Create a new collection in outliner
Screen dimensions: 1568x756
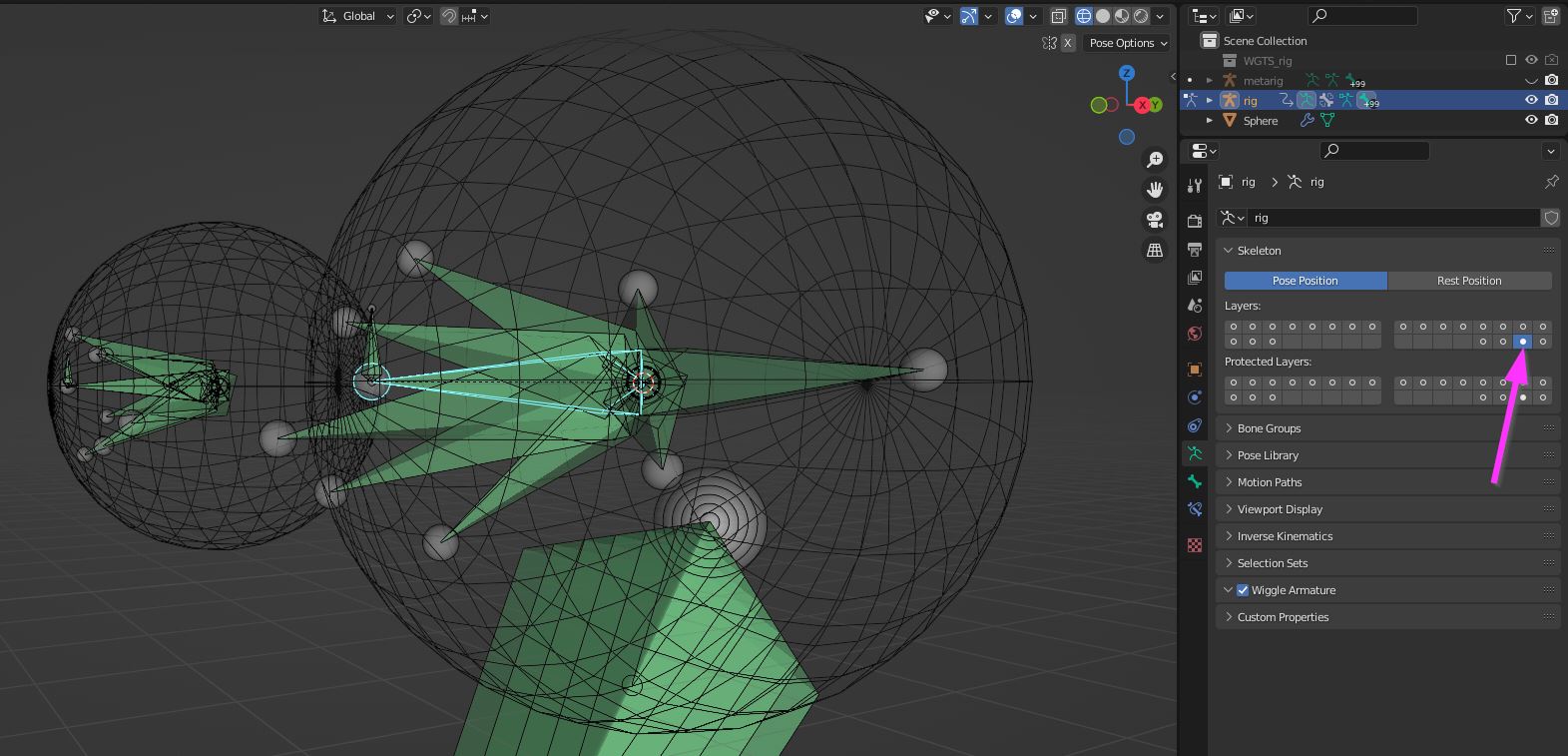point(1551,16)
